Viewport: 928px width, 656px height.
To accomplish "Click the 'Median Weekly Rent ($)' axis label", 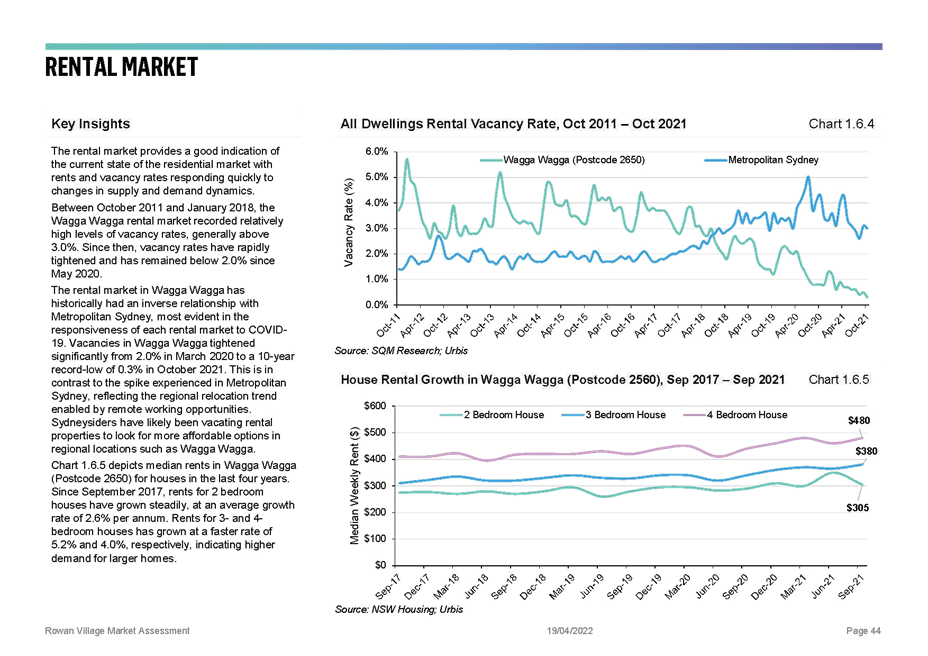I will coord(355,485).
